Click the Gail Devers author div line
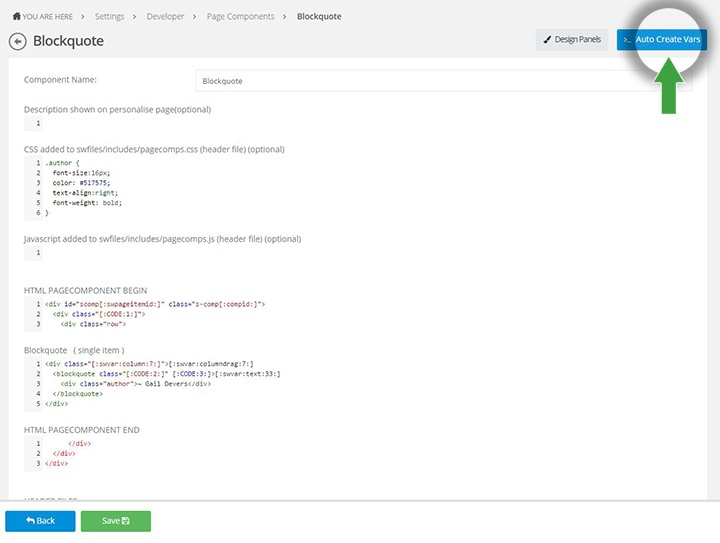The height and width of the screenshot is (543, 720). (135, 384)
